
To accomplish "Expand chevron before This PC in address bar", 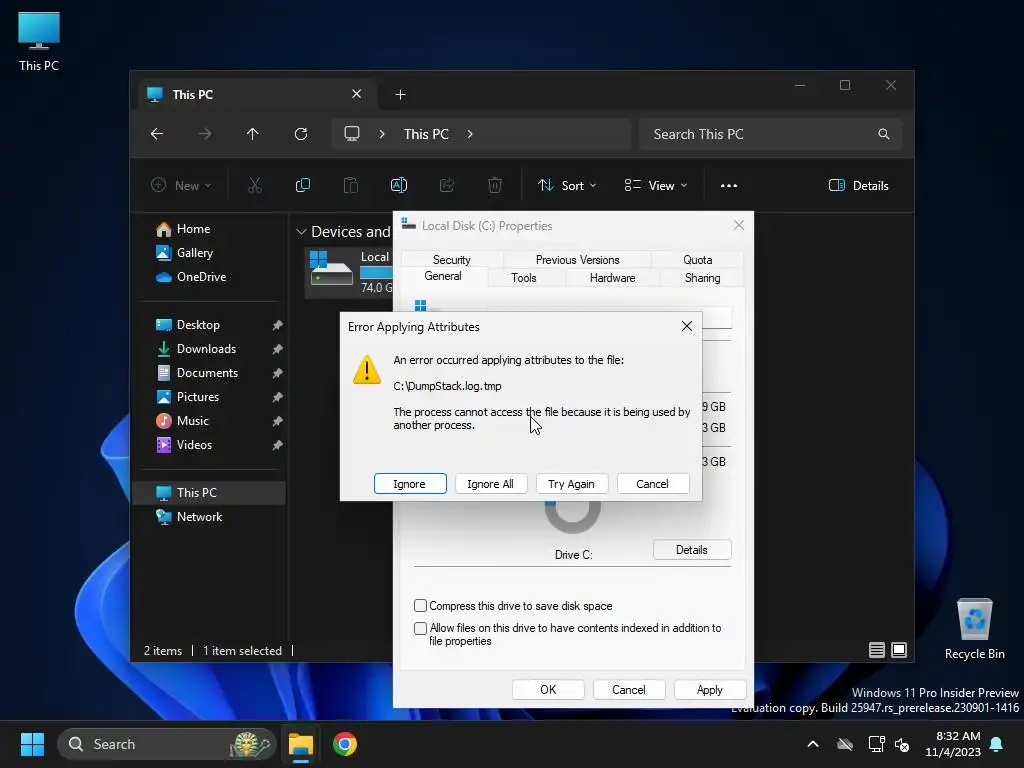I will click(x=382, y=134).
